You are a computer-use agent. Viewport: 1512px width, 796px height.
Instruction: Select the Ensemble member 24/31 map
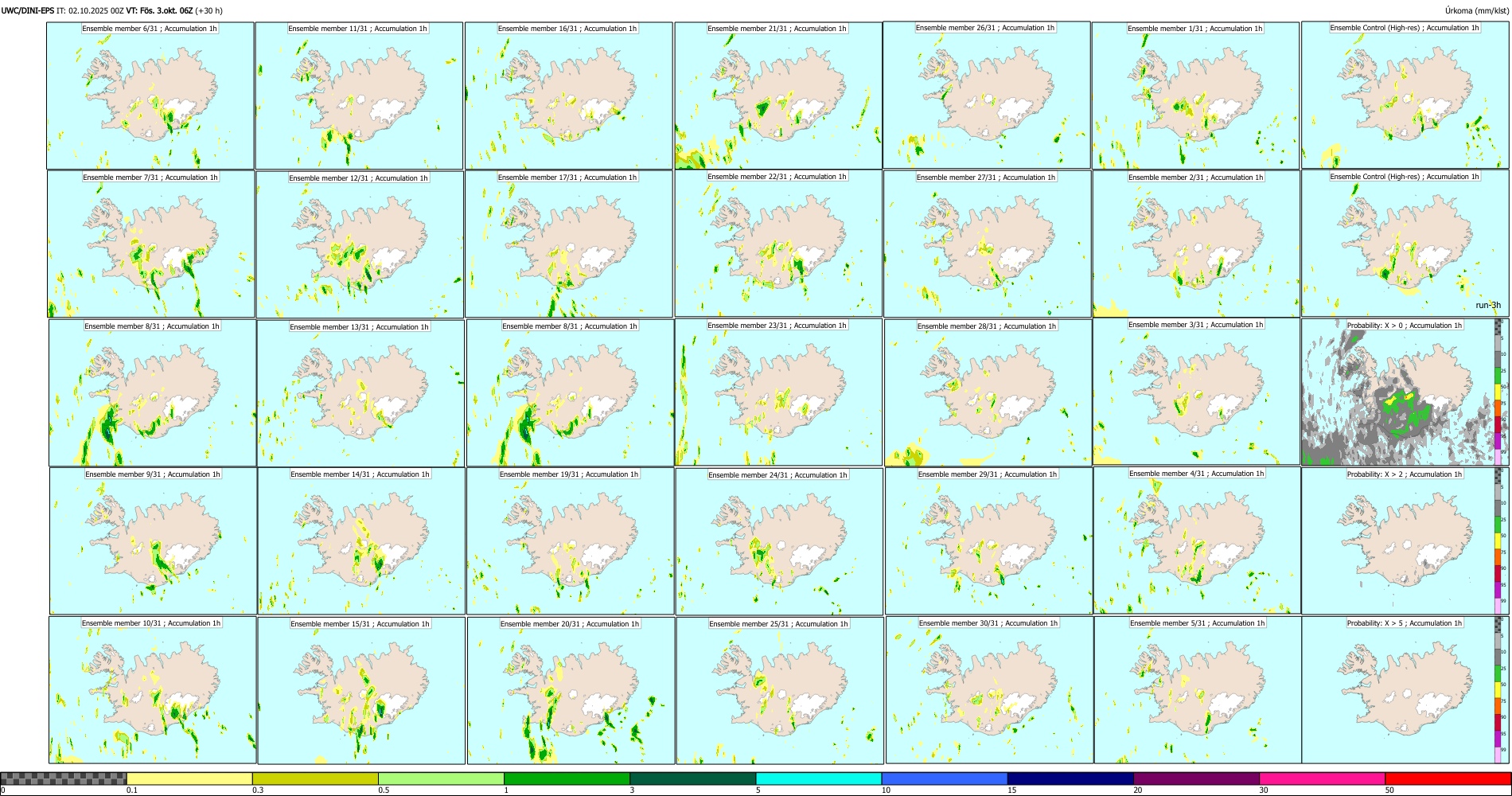[779, 541]
